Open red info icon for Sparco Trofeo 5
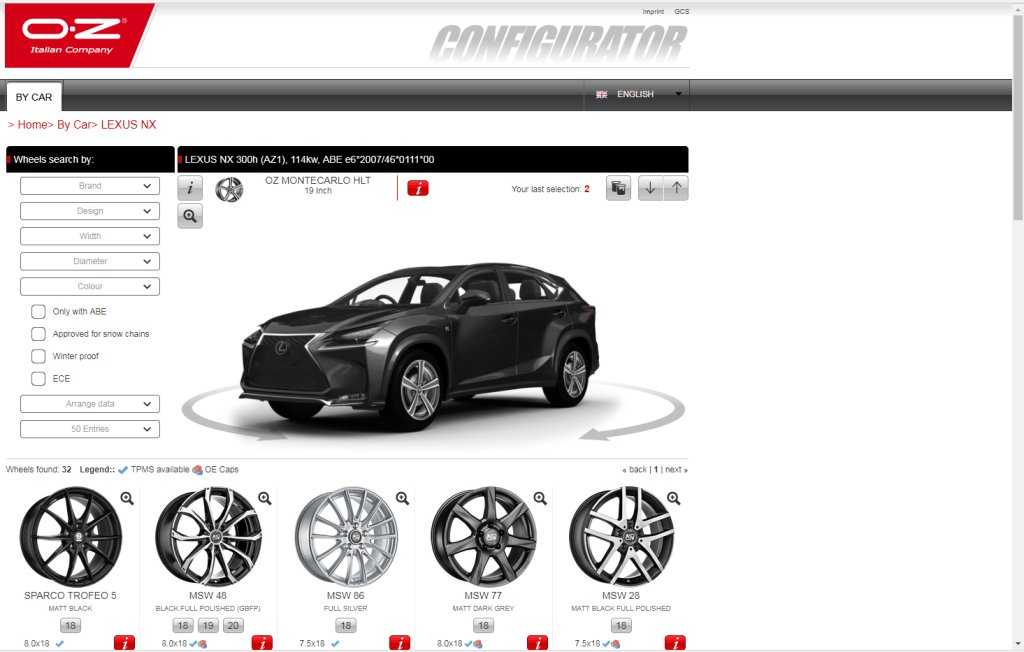The width and height of the screenshot is (1024, 652). click(124, 643)
